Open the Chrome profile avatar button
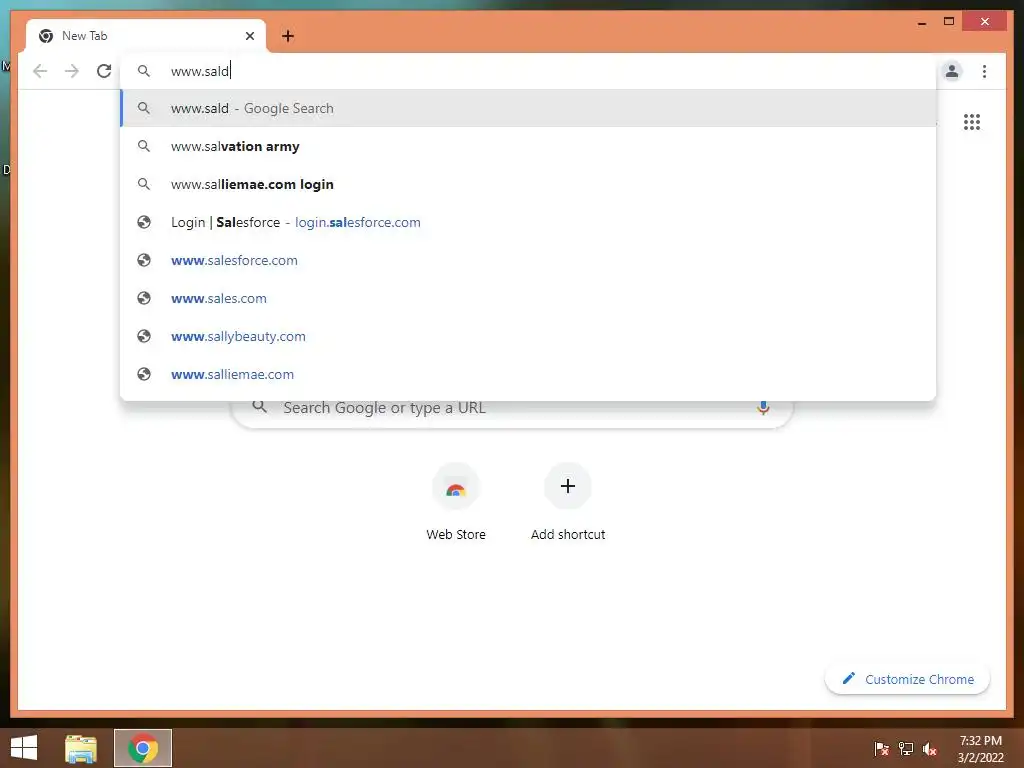Viewport: 1024px width, 768px height. click(952, 71)
